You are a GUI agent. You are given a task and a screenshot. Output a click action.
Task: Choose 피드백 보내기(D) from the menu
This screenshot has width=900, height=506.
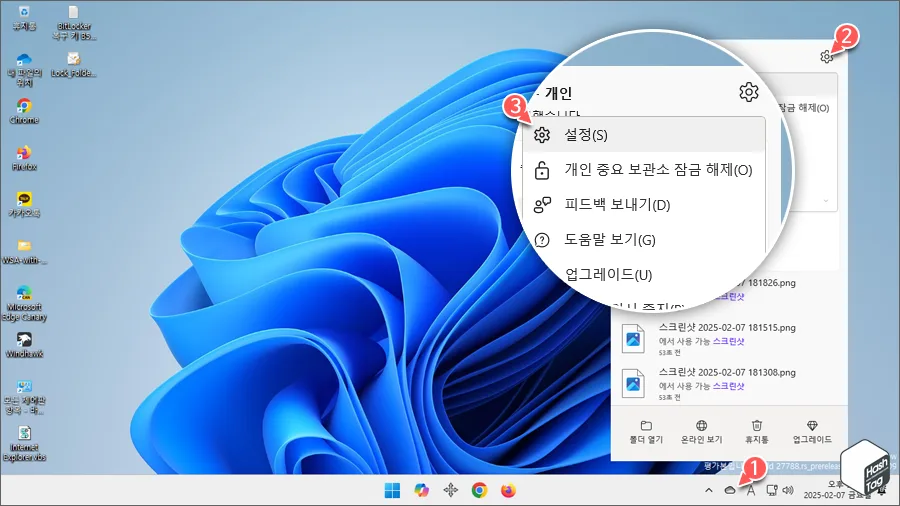pyautogui.click(x=643, y=205)
